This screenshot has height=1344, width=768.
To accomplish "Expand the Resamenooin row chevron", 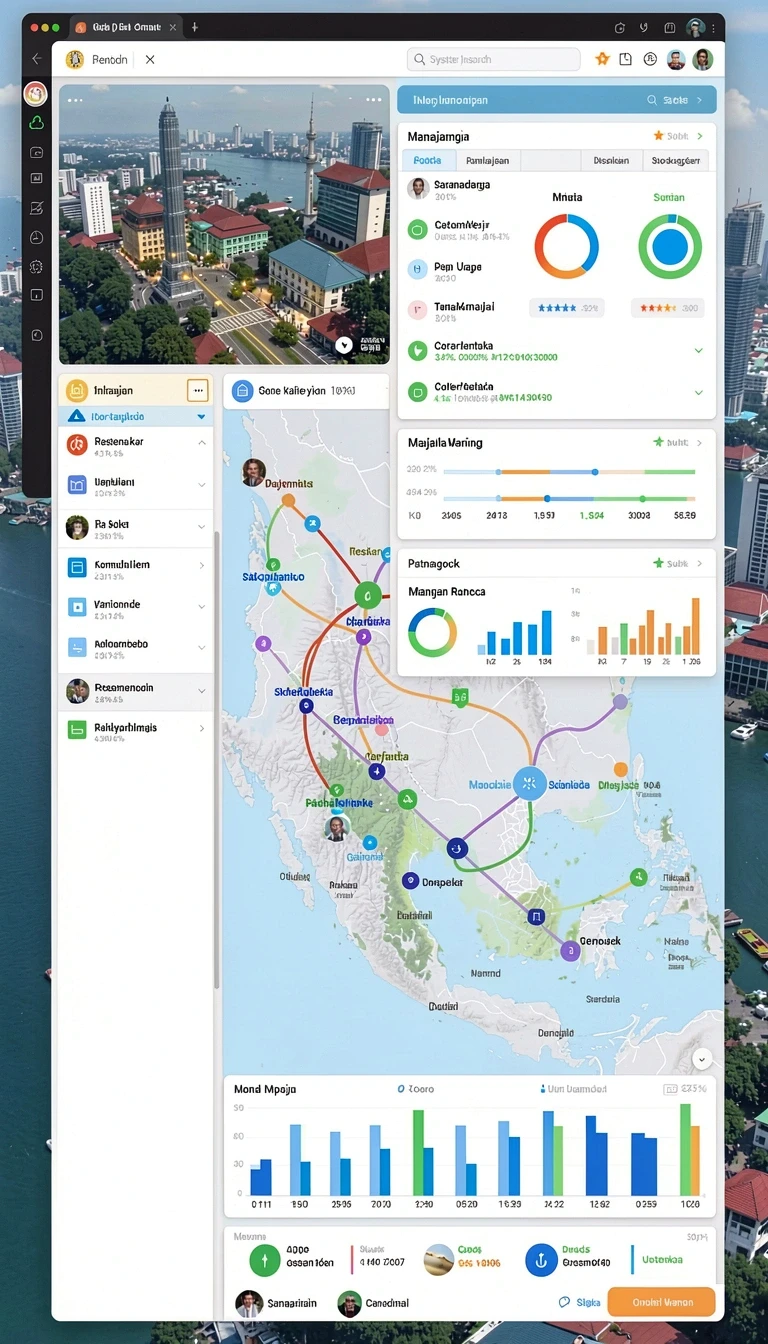I will click(x=201, y=690).
